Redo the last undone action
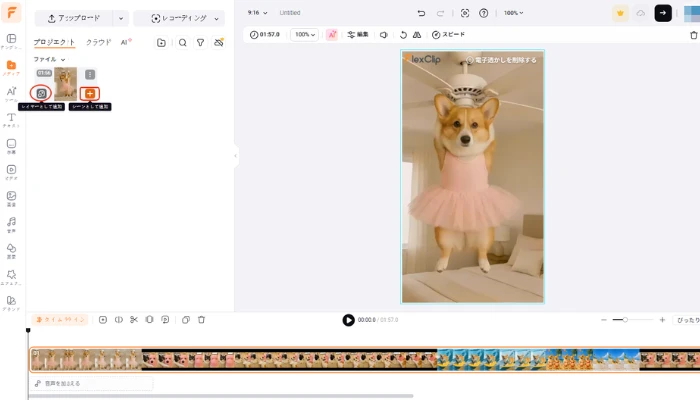 coord(440,13)
